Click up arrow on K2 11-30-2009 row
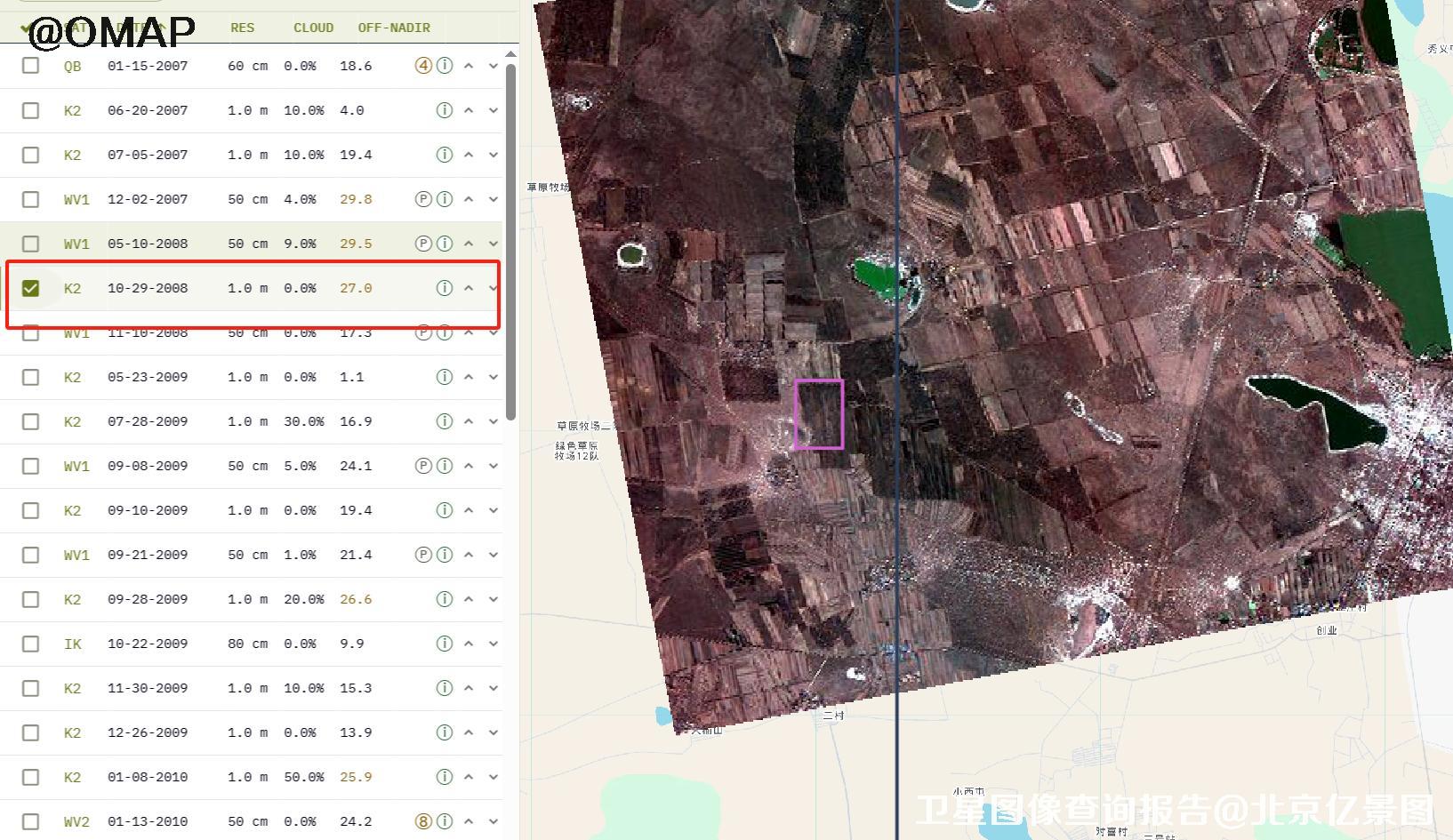Image resolution: width=1453 pixels, height=840 pixels. 469,688
